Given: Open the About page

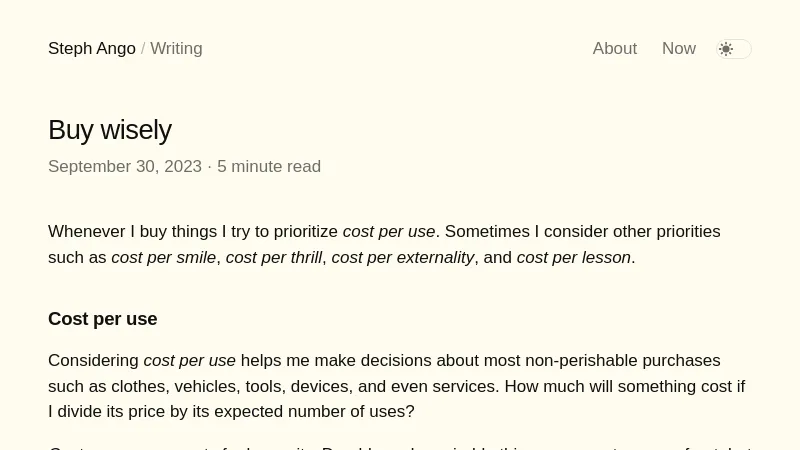Looking at the screenshot, I should [x=614, y=49].
